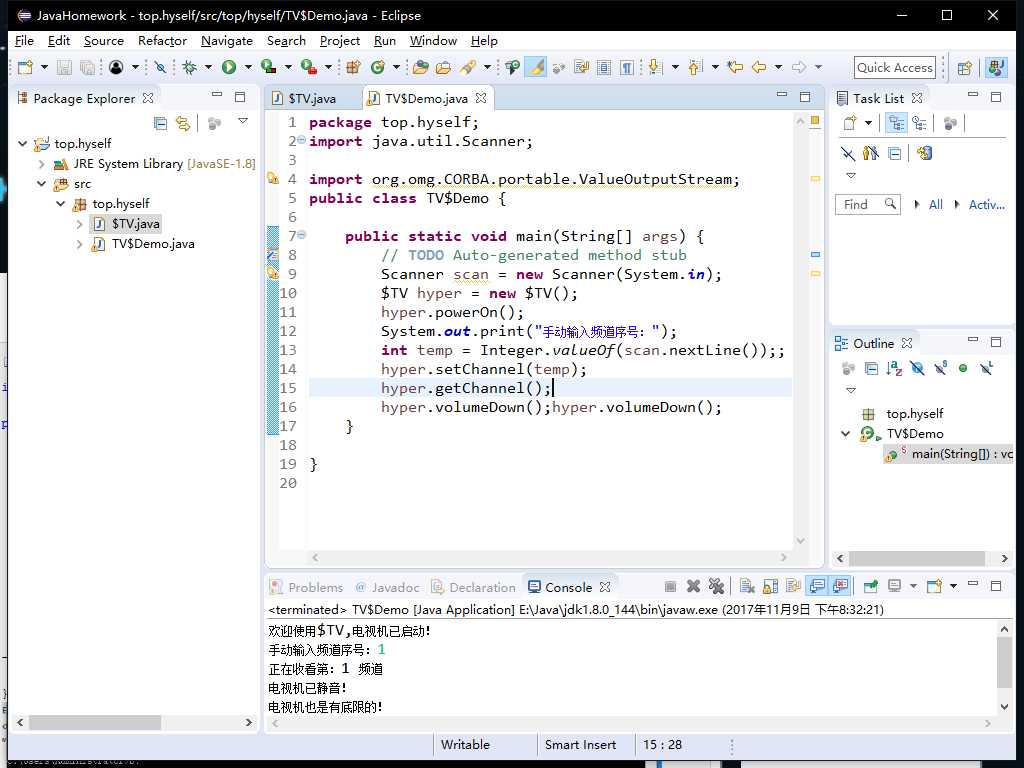Close the TV$Demo.java editor tab

pyautogui.click(x=481, y=98)
